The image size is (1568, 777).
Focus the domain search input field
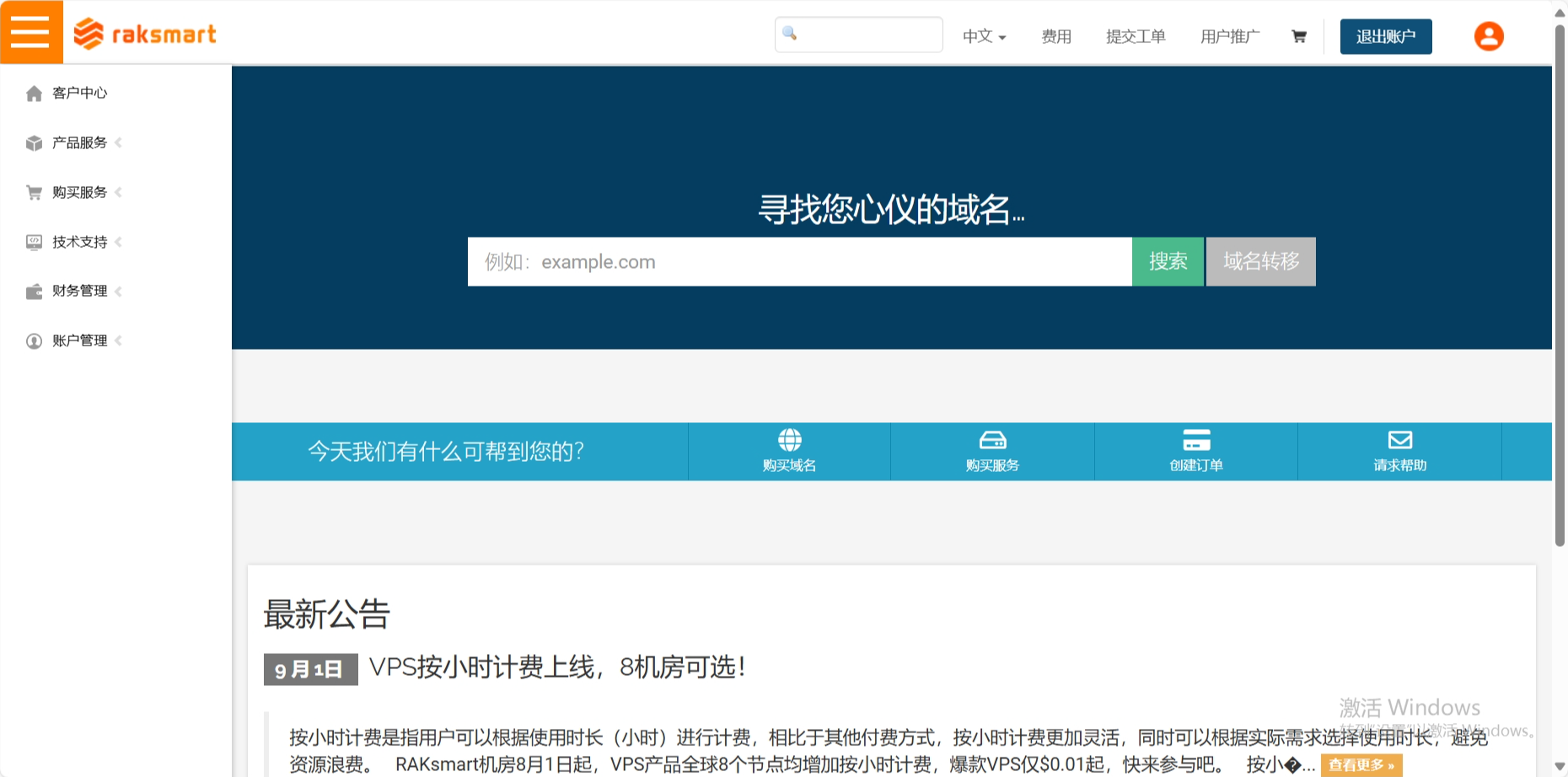coord(799,262)
